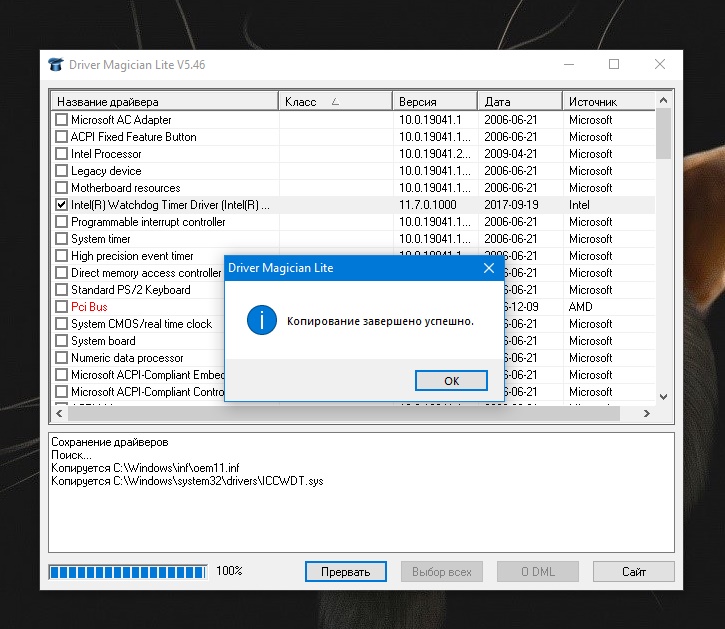Image resolution: width=725 pixels, height=629 pixels.
Task: Click the Сохранение драйверов log line
Action: (x=110, y=442)
